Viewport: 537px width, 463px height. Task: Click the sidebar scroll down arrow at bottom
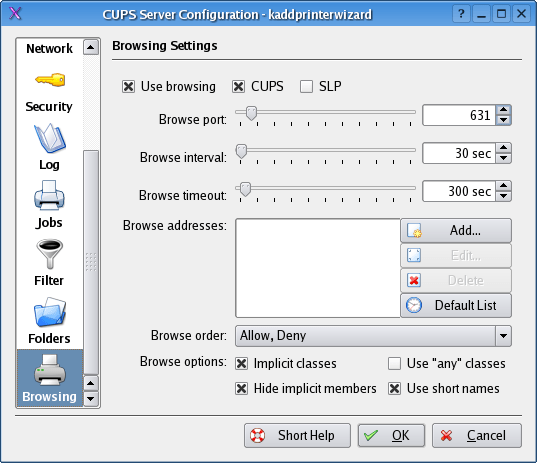(x=91, y=399)
